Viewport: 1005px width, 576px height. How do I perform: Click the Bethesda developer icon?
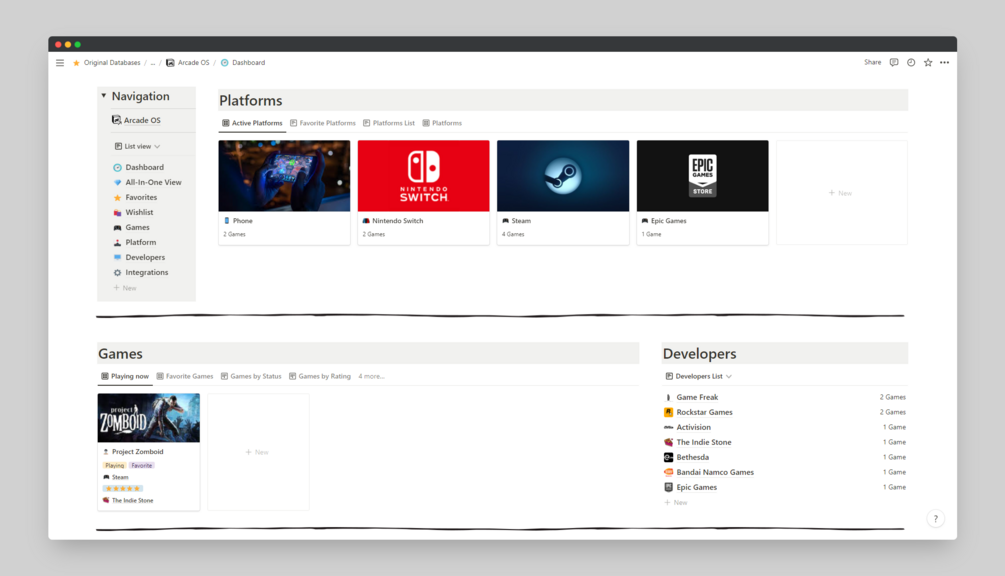tap(669, 457)
